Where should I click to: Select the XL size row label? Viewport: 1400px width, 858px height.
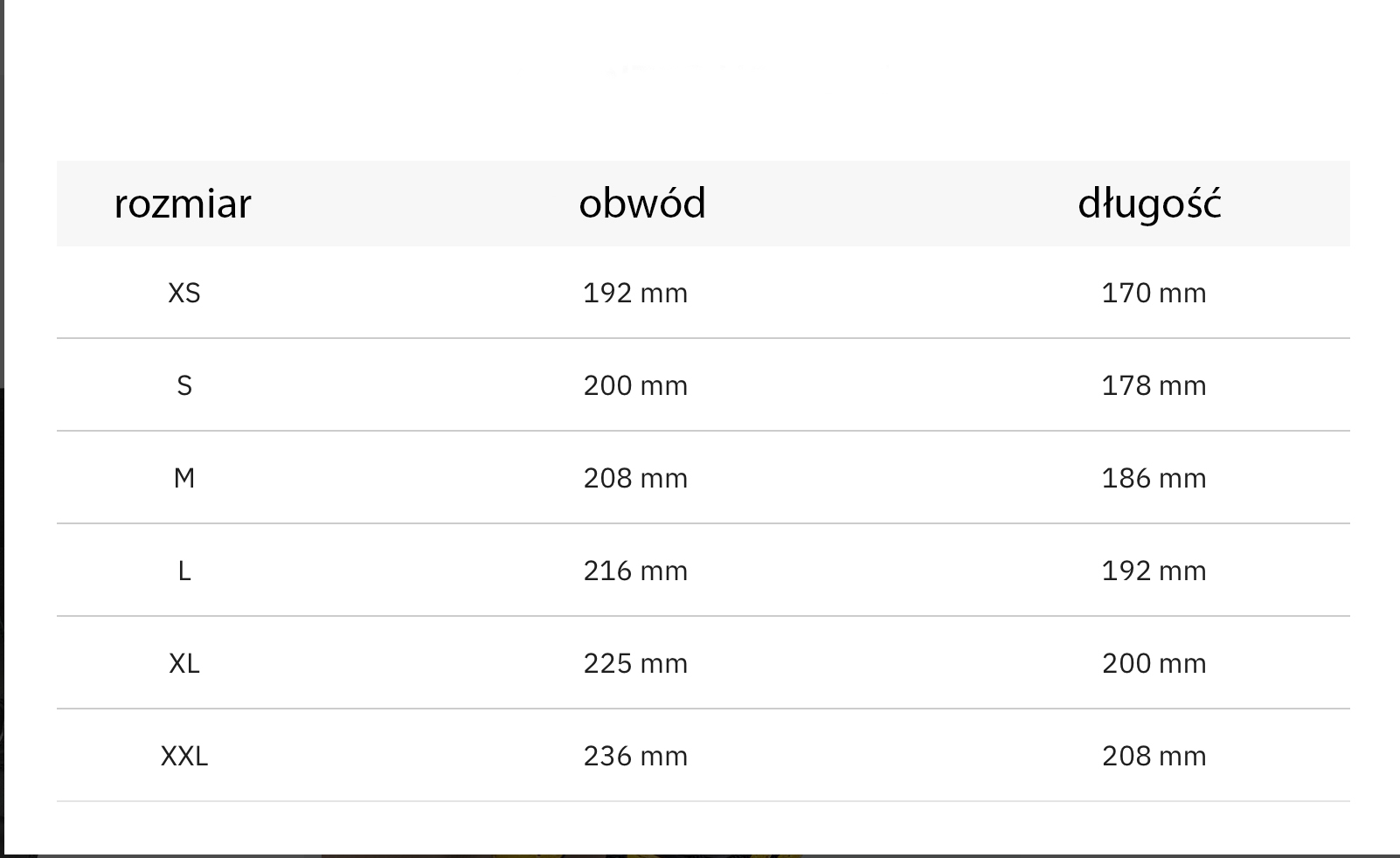184,663
